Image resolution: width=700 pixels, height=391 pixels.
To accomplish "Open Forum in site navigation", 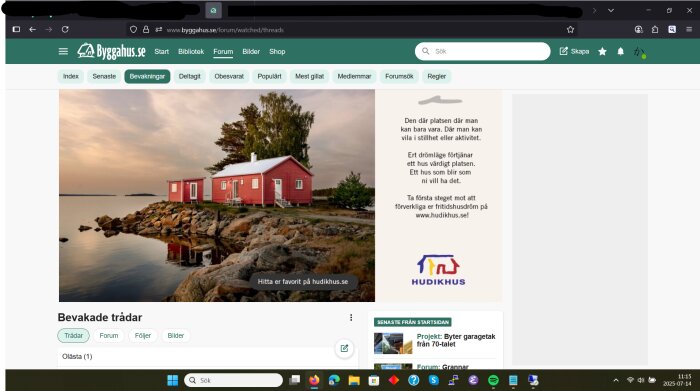I will [223, 51].
